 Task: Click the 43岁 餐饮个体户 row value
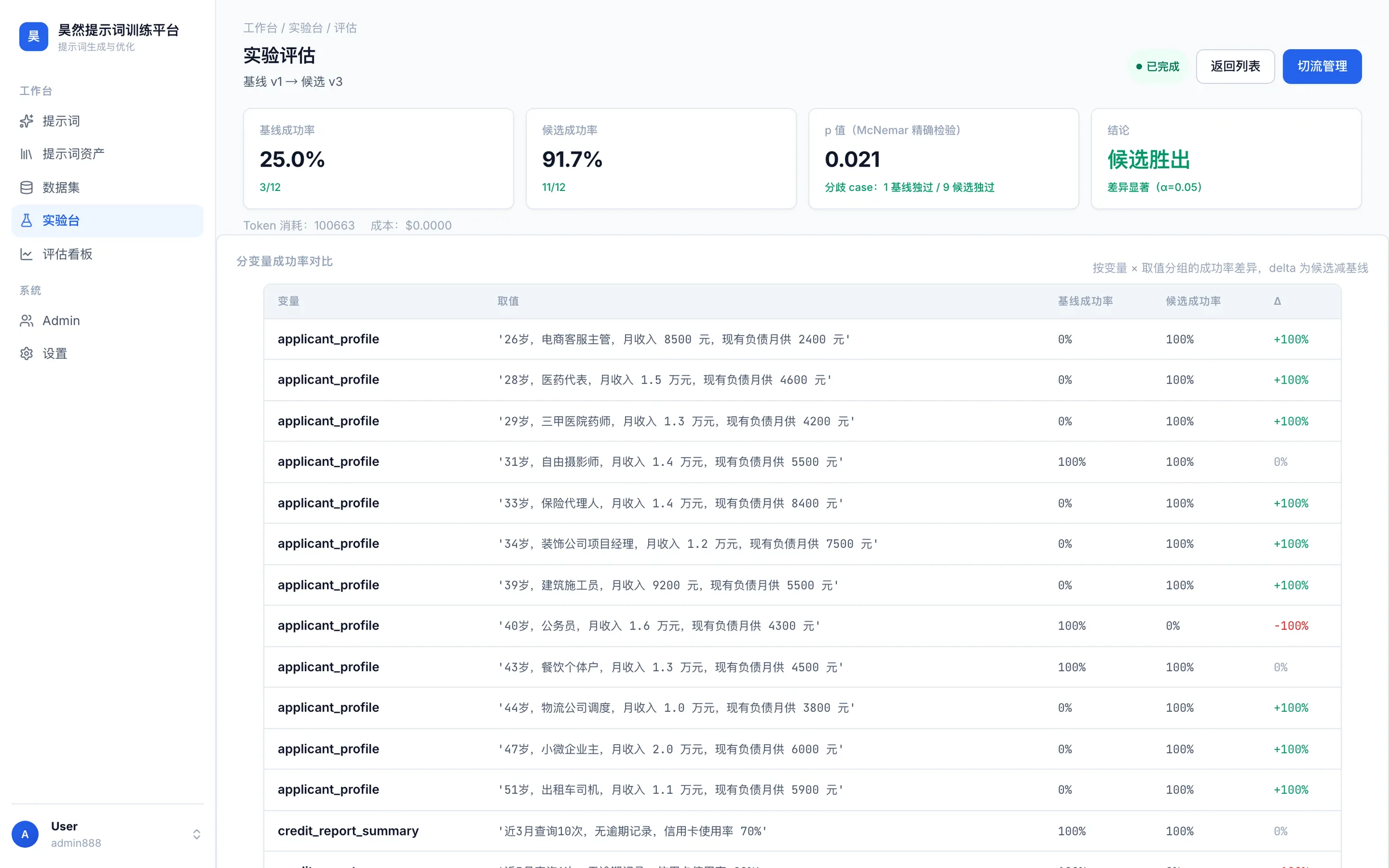[670, 667]
